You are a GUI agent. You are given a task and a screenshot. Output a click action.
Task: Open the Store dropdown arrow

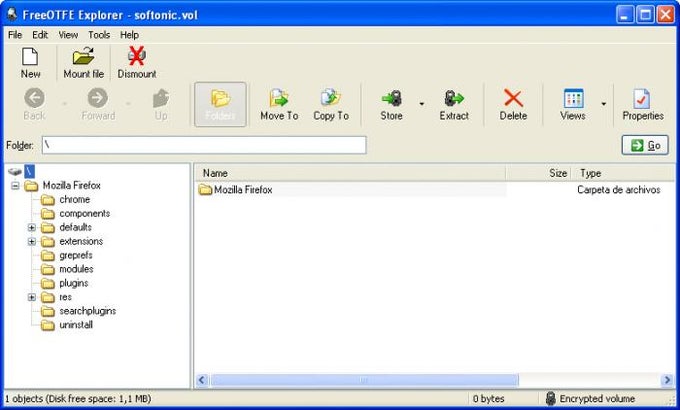422,104
